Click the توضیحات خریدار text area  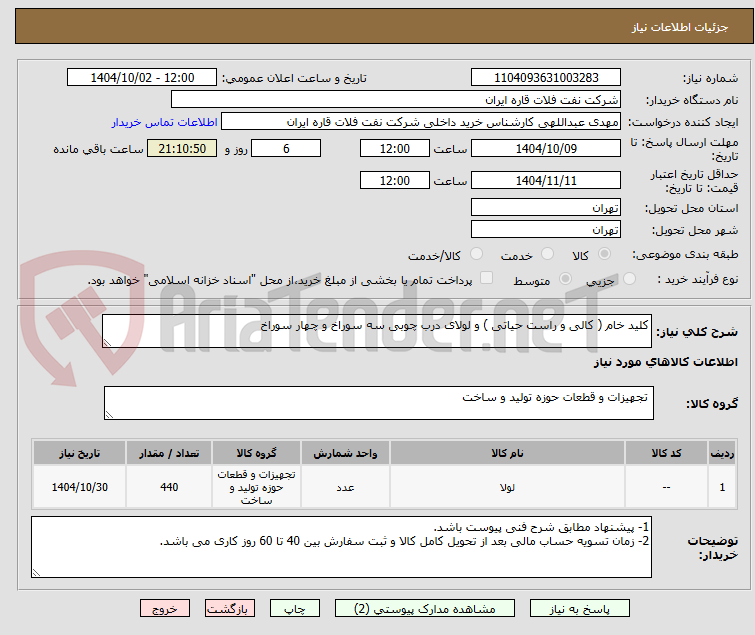coord(341,547)
